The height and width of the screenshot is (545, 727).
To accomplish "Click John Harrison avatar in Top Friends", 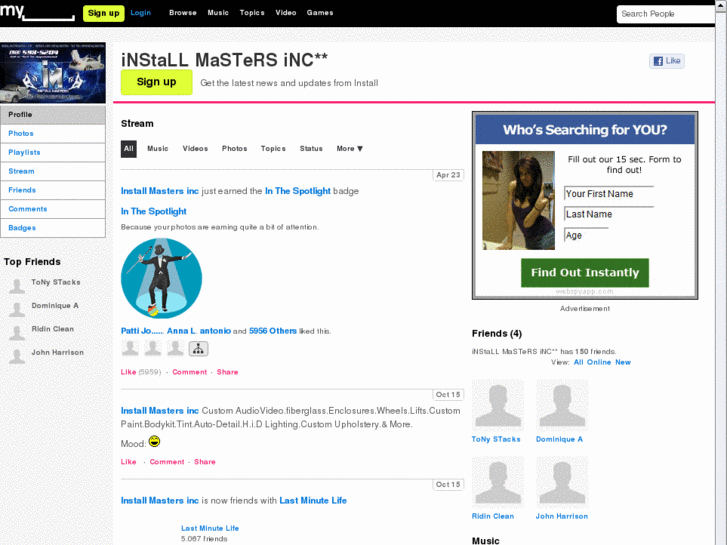I will tap(17, 356).
